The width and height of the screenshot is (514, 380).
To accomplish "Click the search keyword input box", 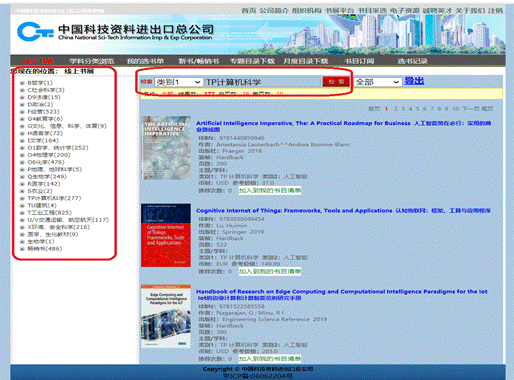I will tap(262, 82).
